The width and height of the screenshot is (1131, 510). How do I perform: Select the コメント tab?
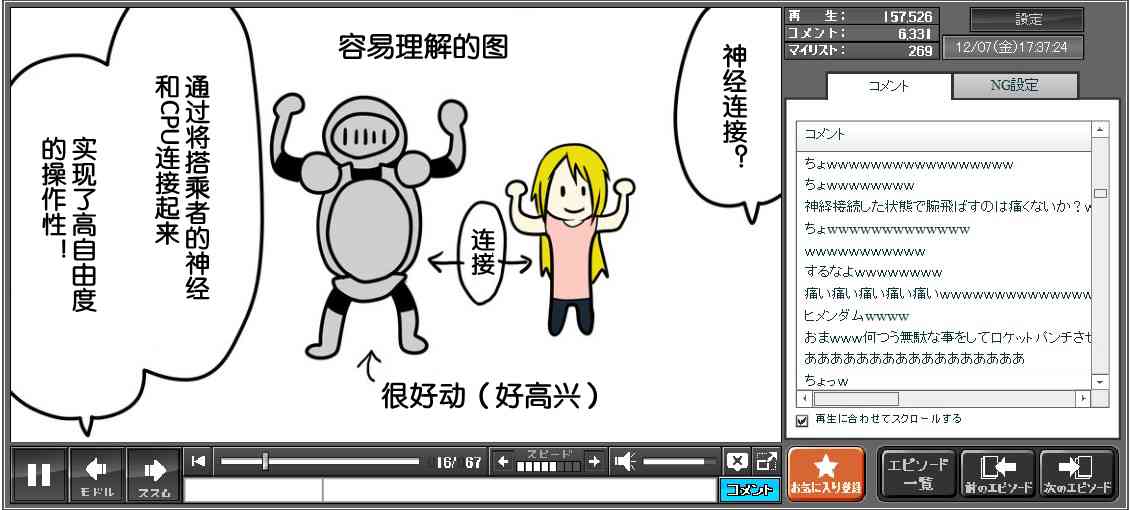(887, 86)
